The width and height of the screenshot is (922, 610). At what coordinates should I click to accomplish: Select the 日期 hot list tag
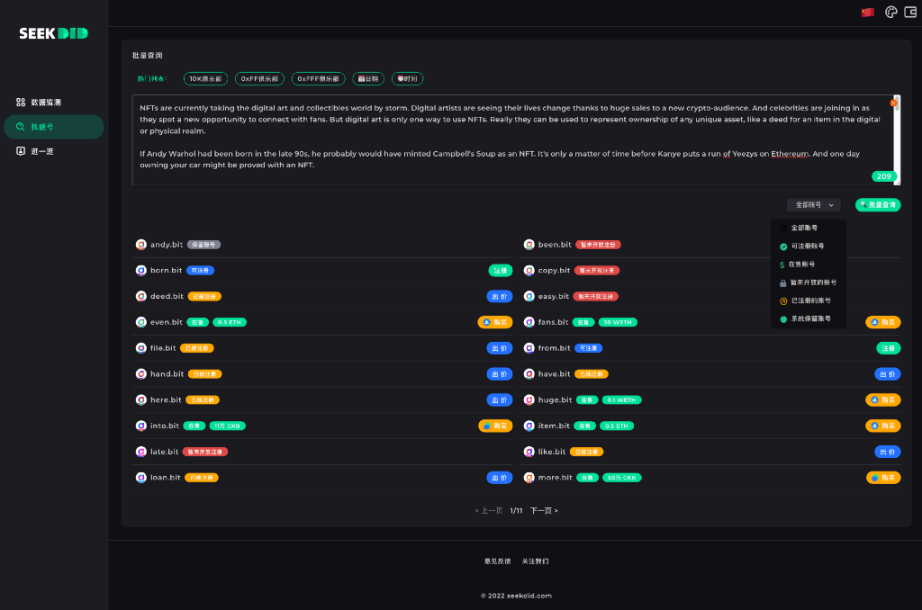click(x=368, y=78)
